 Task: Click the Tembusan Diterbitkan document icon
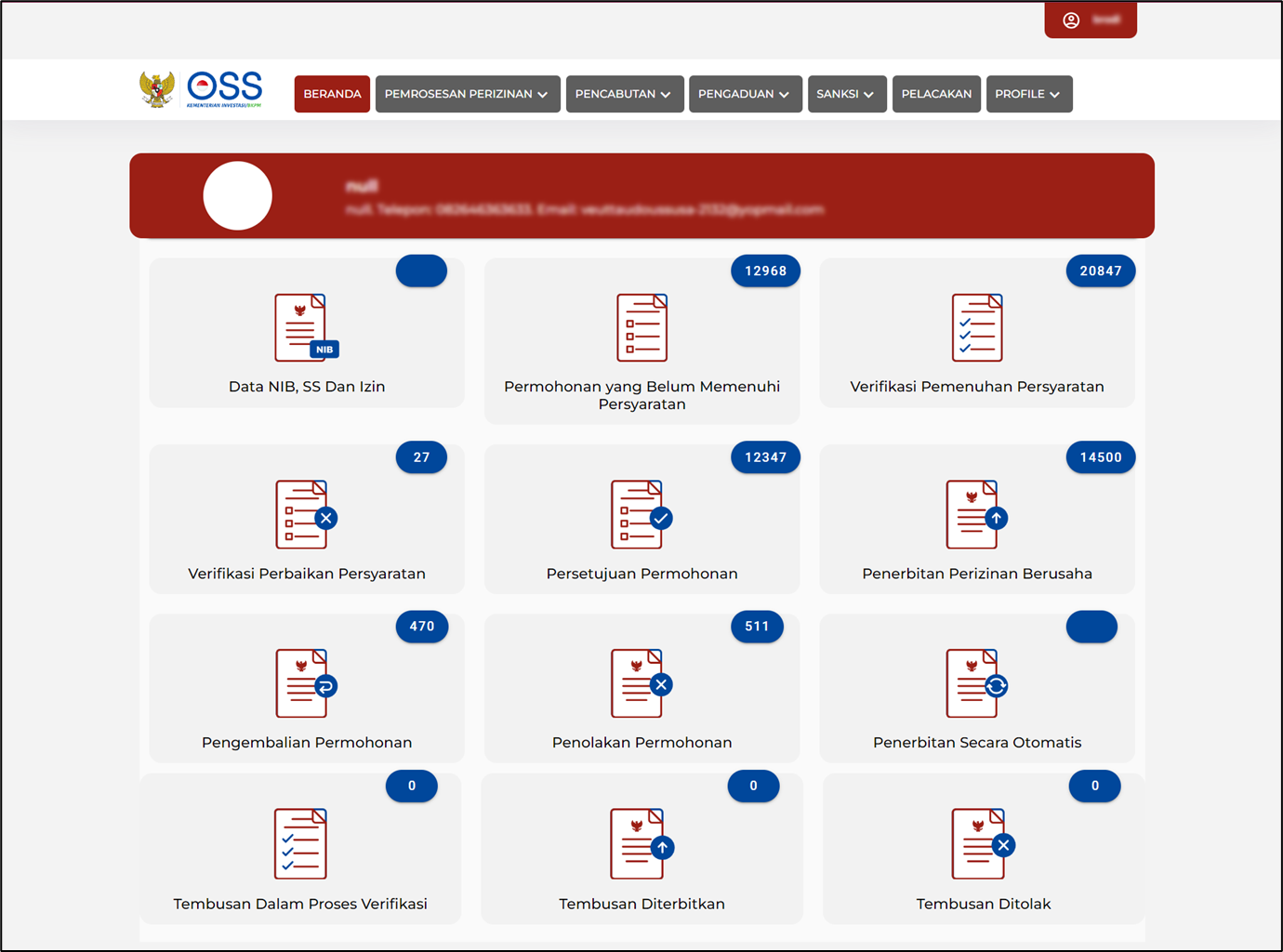641,844
